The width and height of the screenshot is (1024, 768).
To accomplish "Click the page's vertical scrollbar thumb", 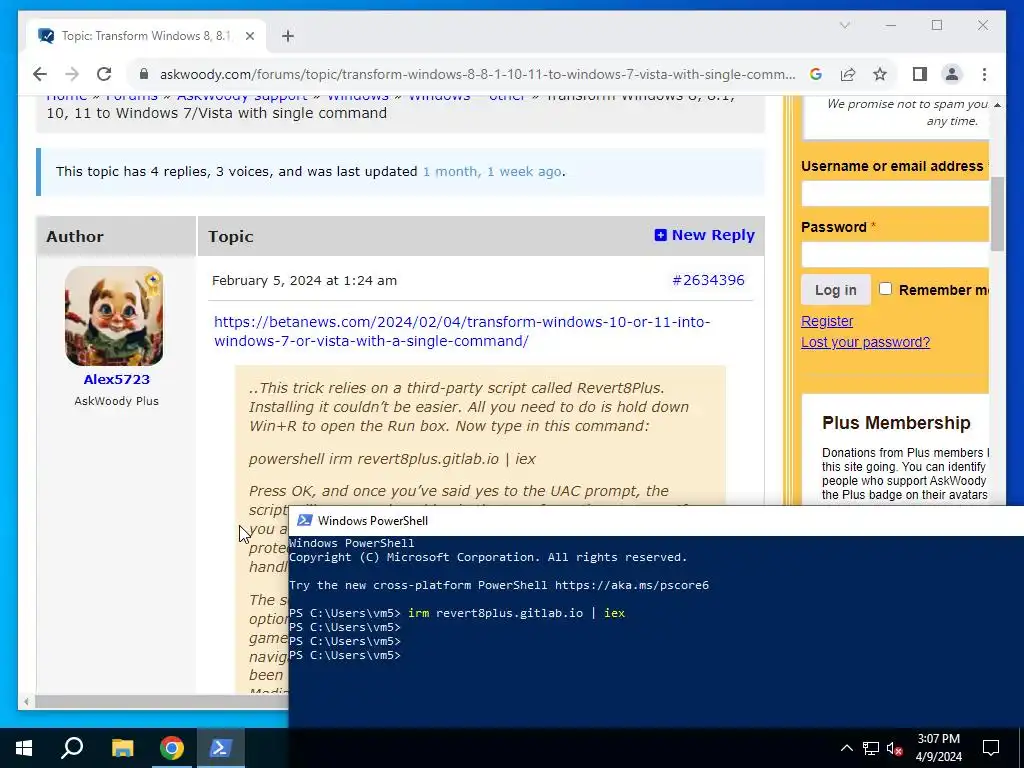I will click(997, 213).
